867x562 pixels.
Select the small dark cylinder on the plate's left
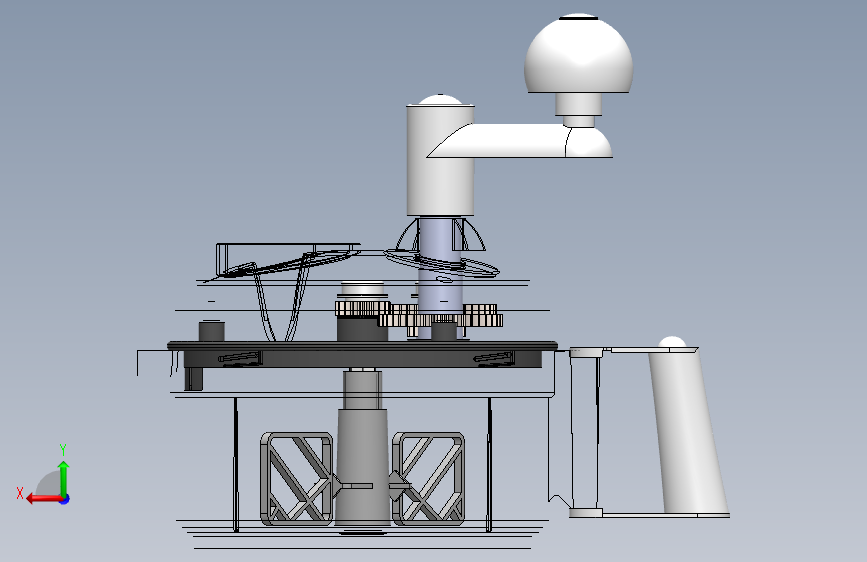coord(211,331)
